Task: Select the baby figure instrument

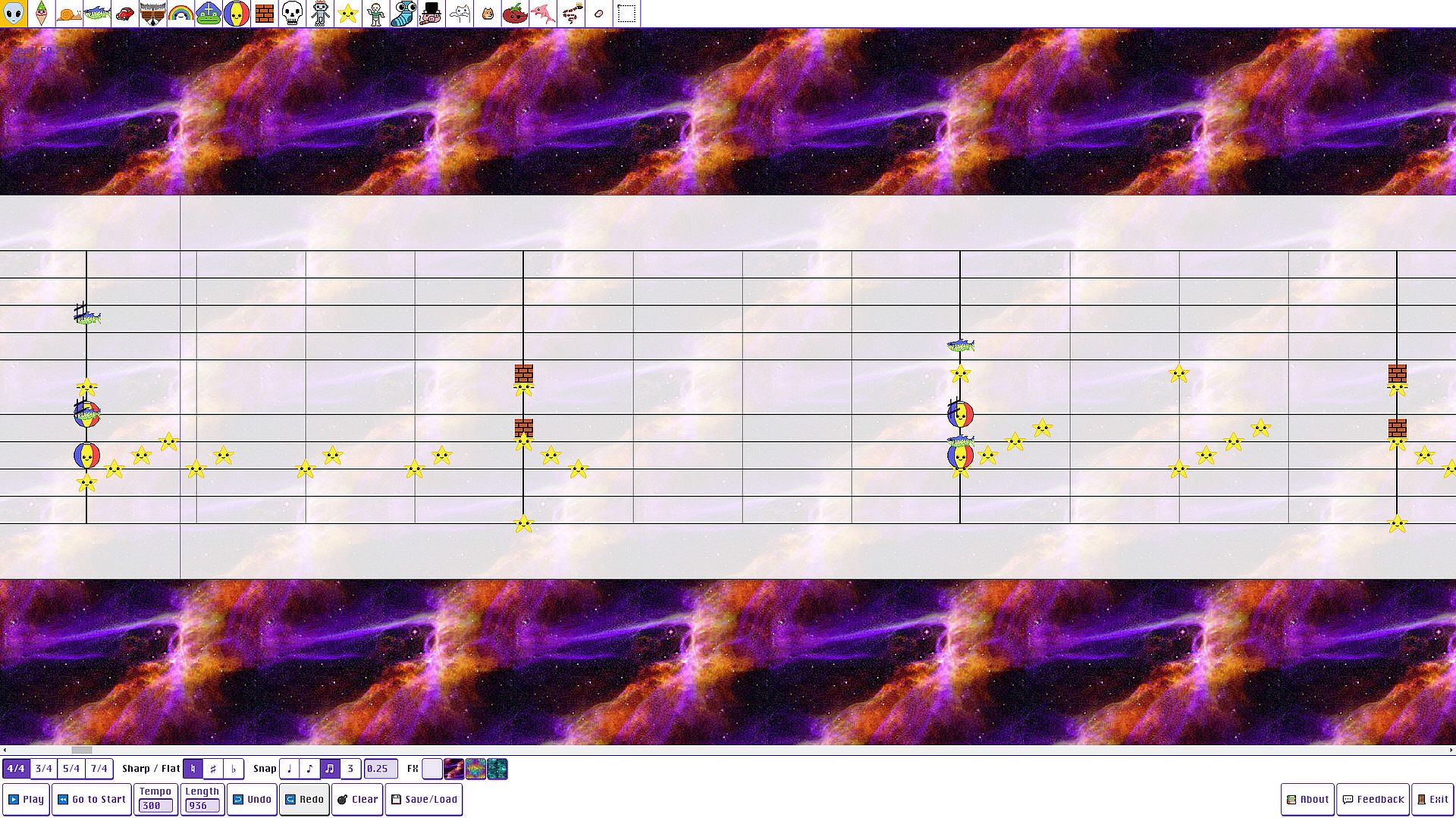Action: [375, 14]
